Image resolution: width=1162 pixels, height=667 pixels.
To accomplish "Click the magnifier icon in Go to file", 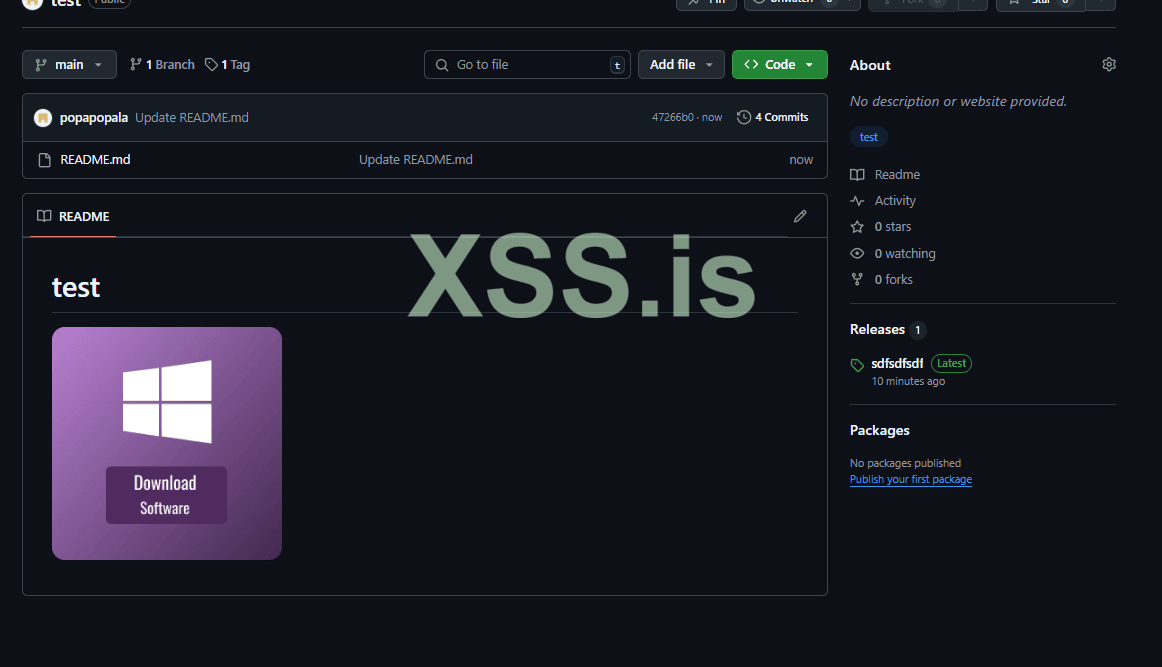I will pyautogui.click(x=442, y=65).
